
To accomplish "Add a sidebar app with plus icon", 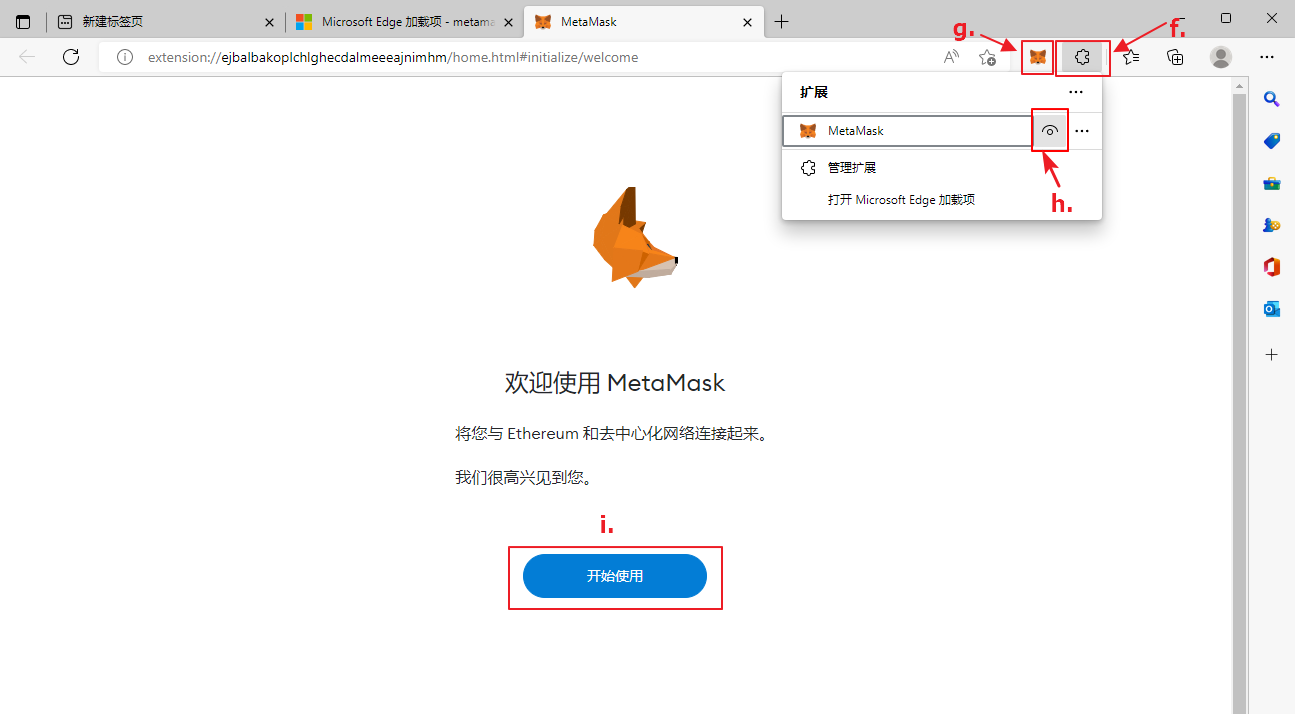I will point(1272,354).
